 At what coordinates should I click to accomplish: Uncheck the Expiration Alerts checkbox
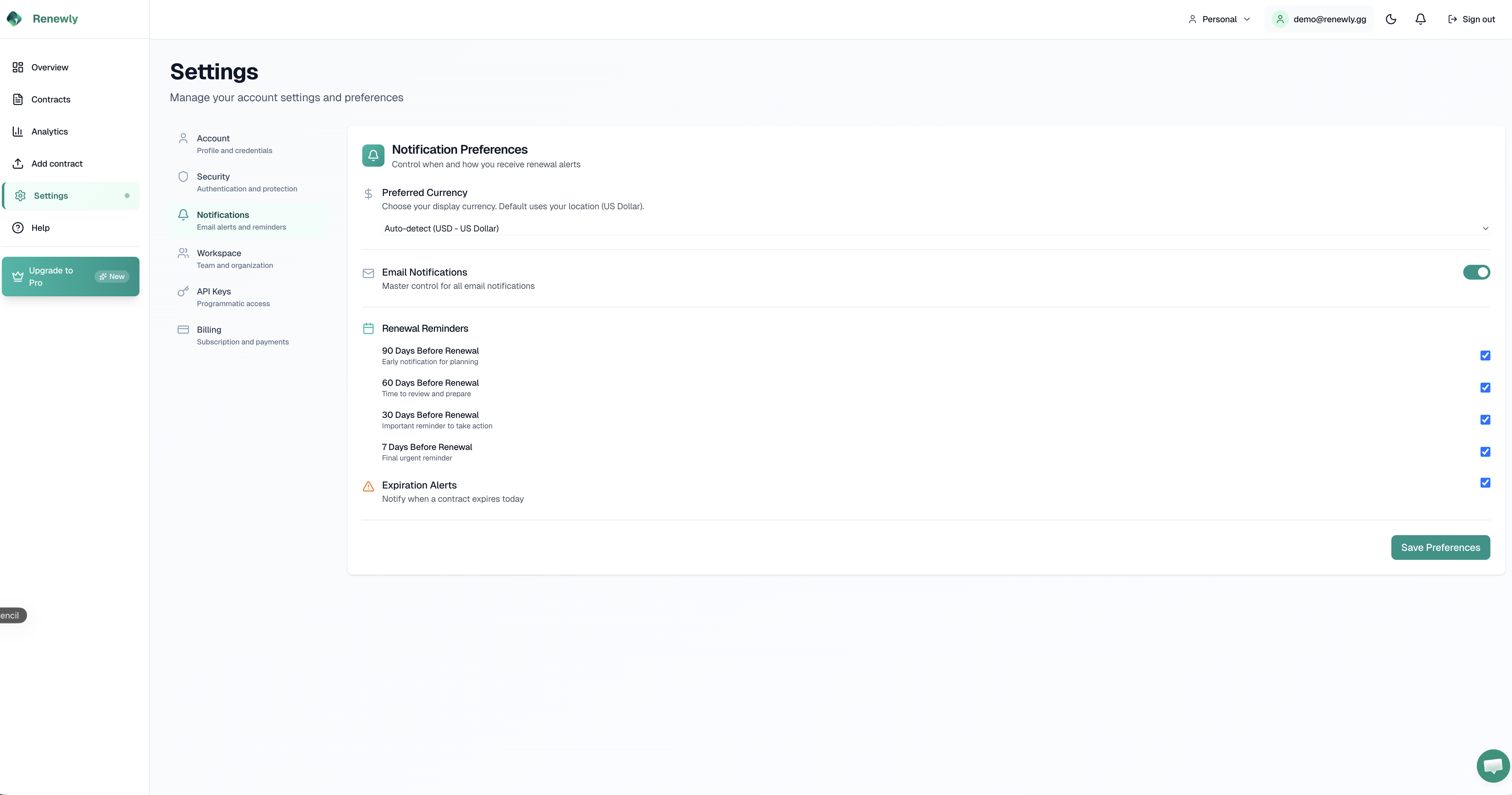[x=1485, y=483]
